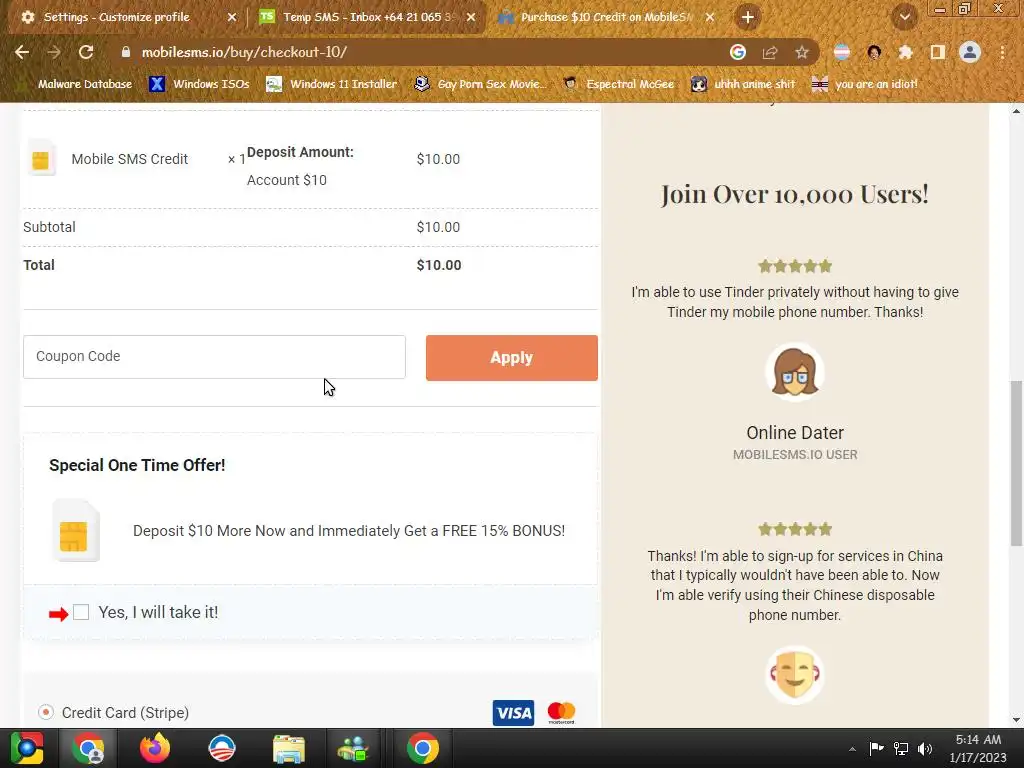Click the flag extension icon in toolbar
Viewport: 1024px width, 768px height.
(842, 52)
